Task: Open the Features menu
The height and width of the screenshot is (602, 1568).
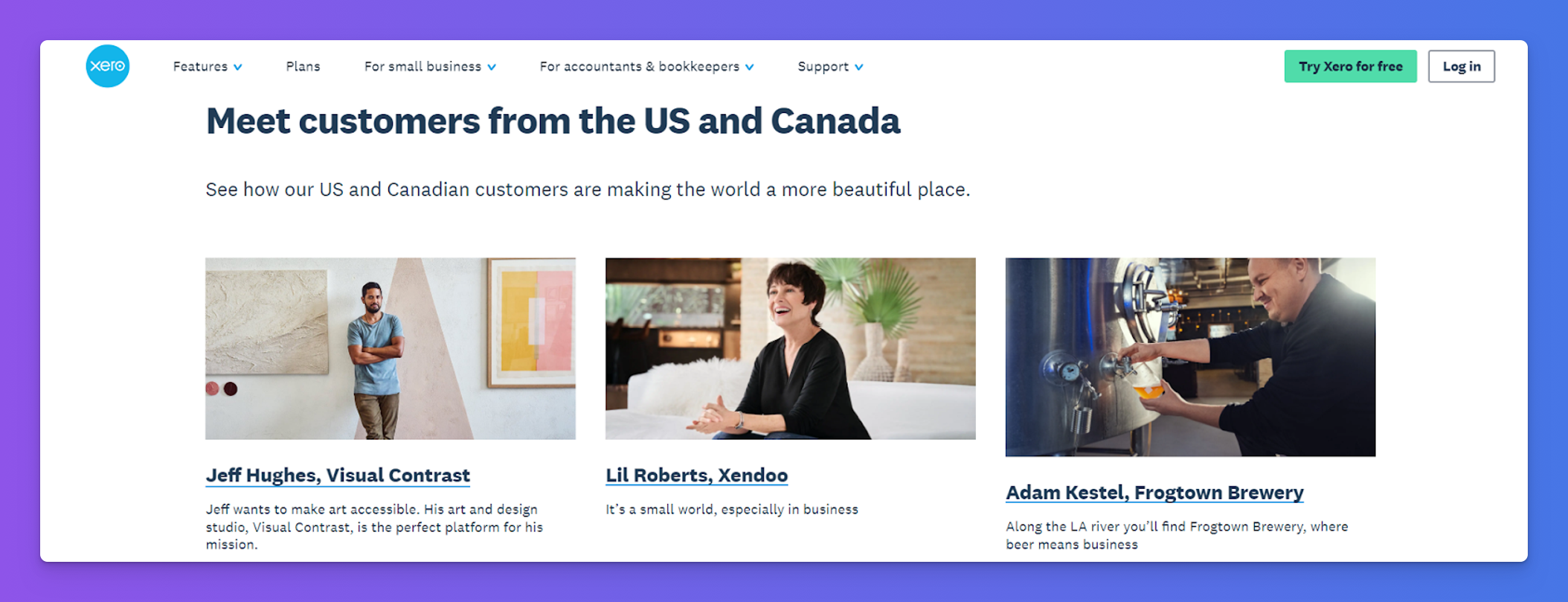Action: tap(200, 67)
